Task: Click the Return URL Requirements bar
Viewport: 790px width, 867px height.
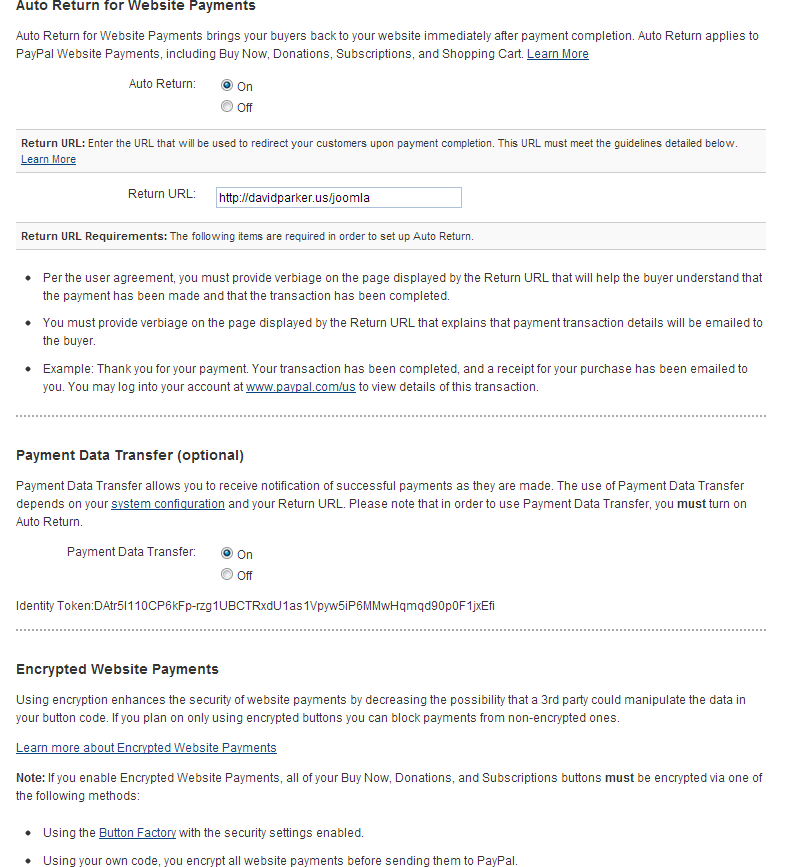Action: click(390, 237)
